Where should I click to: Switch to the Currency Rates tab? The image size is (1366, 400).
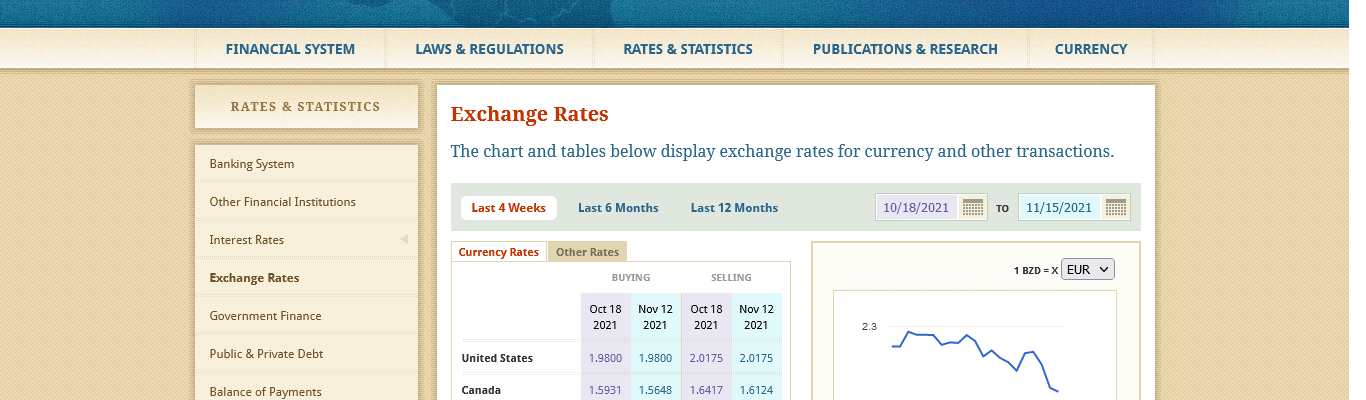(x=498, y=252)
